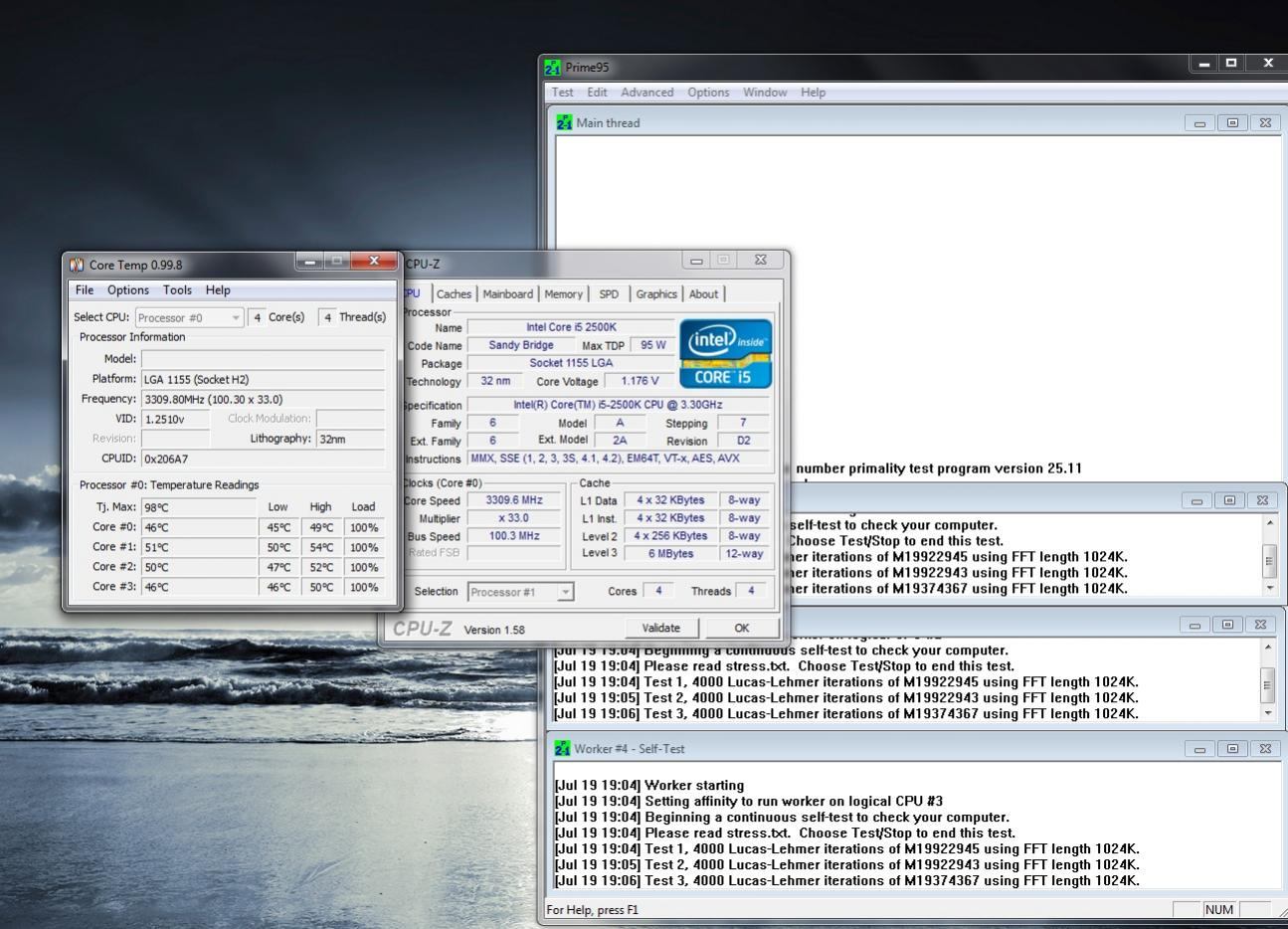Click the Main thread window icon
This screenshot has width=1288, height=929.
(564, 122)
